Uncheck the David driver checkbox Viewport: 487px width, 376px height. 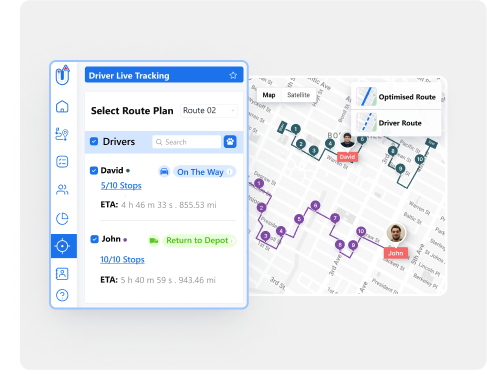tap(94, 170)
